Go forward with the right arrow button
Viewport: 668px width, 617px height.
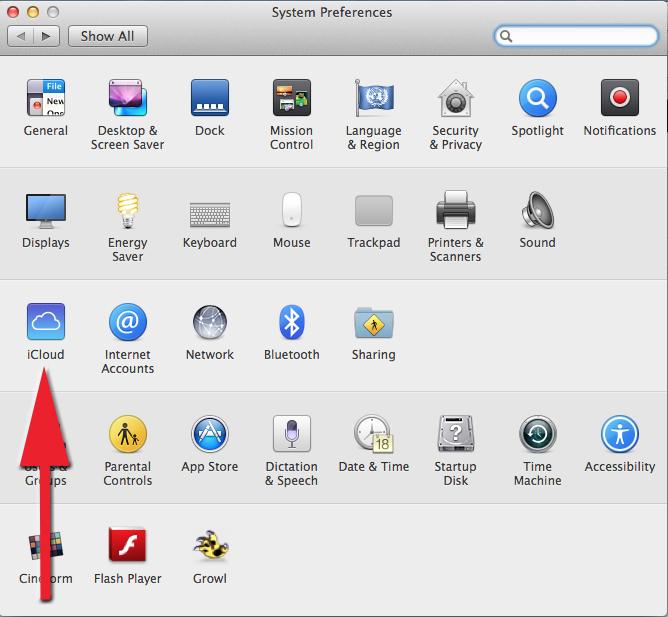coord(46,36)
